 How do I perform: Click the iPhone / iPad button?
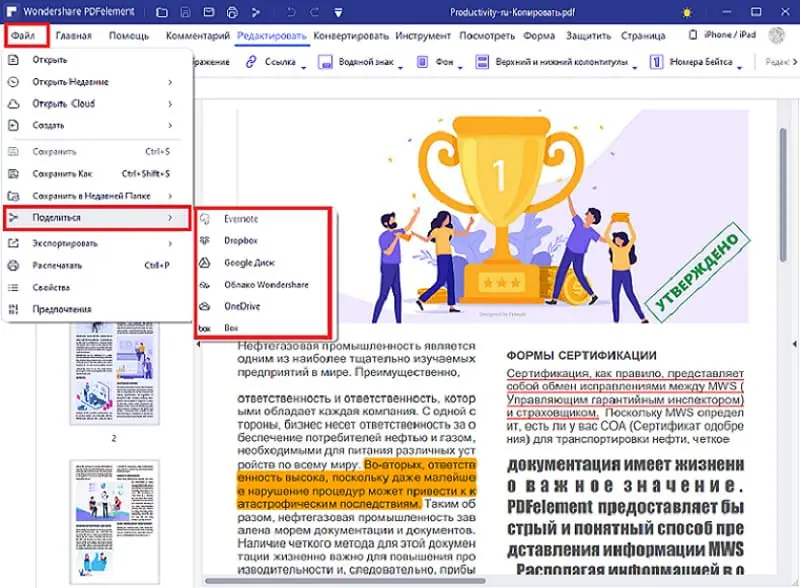coord(722,35)
